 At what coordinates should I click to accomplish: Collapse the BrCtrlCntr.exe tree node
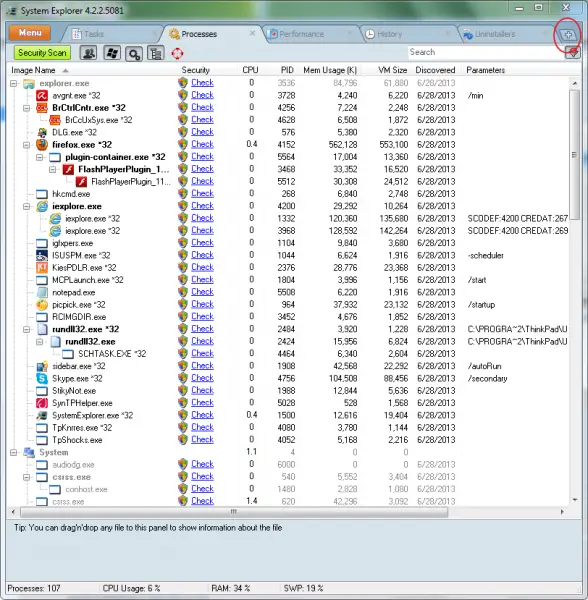pyautogui.click(x=26, y=108)
